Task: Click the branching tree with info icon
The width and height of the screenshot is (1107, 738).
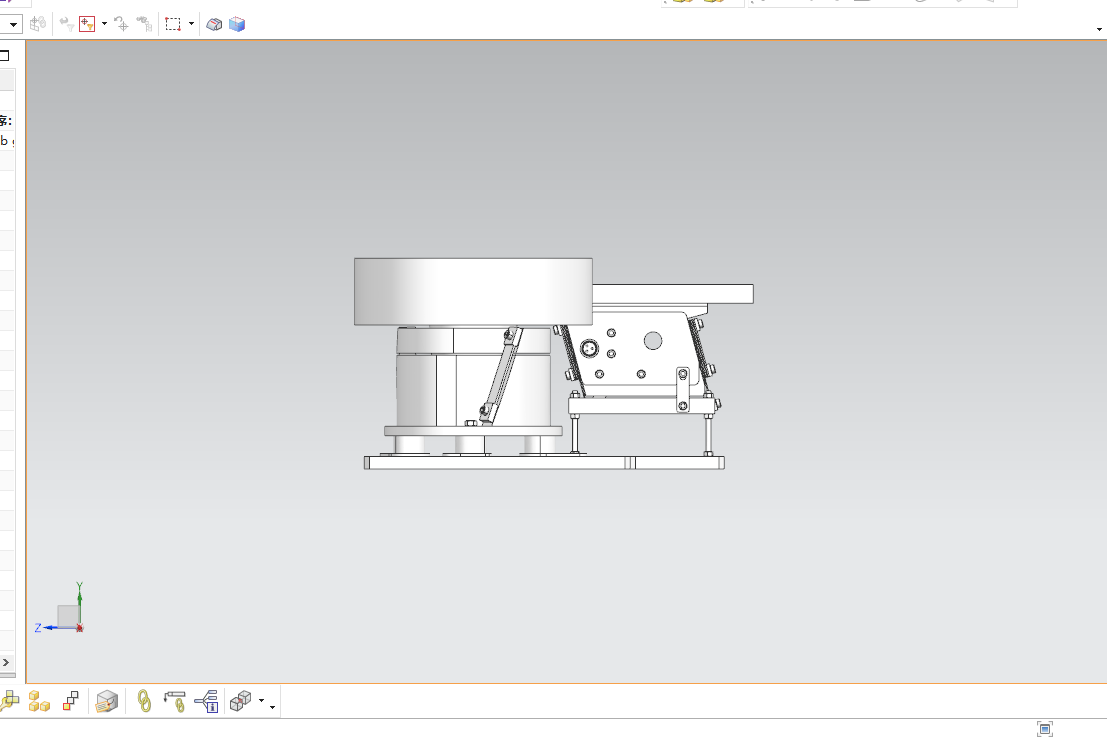Action: [206, 701]
